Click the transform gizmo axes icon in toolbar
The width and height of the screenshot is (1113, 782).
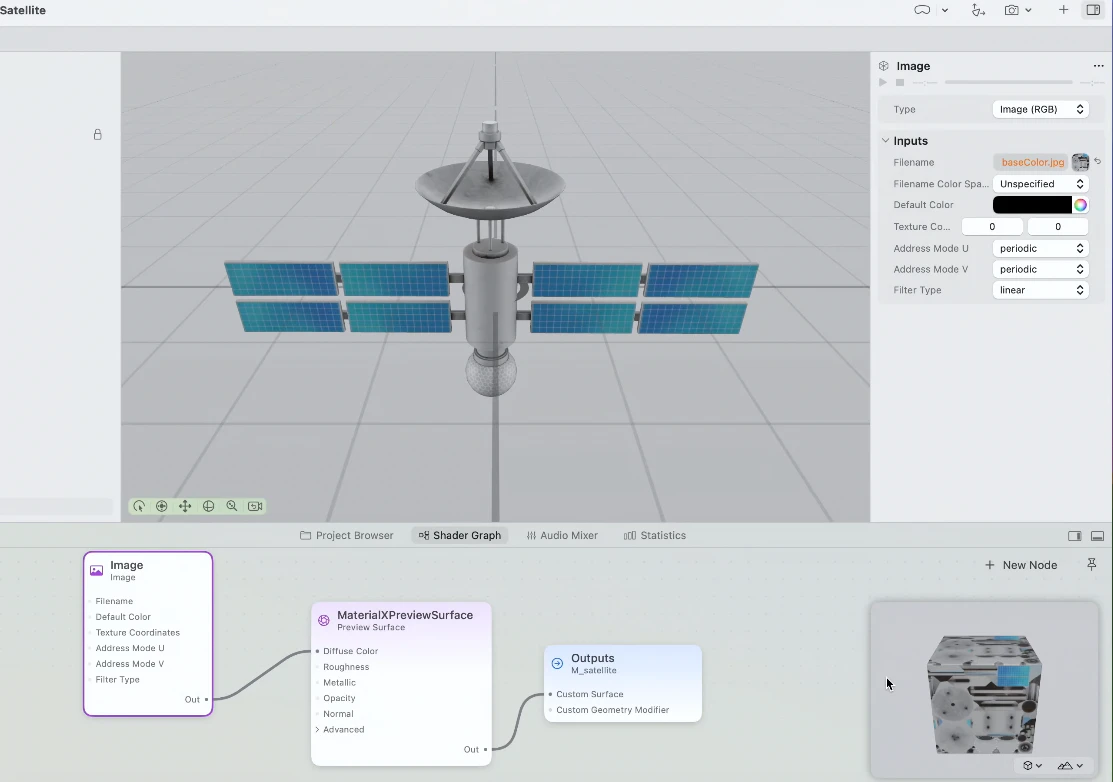978,10
